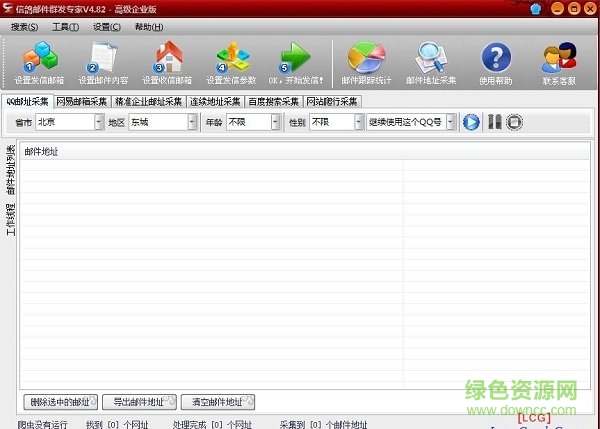Open 设置发信参数 step 4 icon

click(232, 57)
